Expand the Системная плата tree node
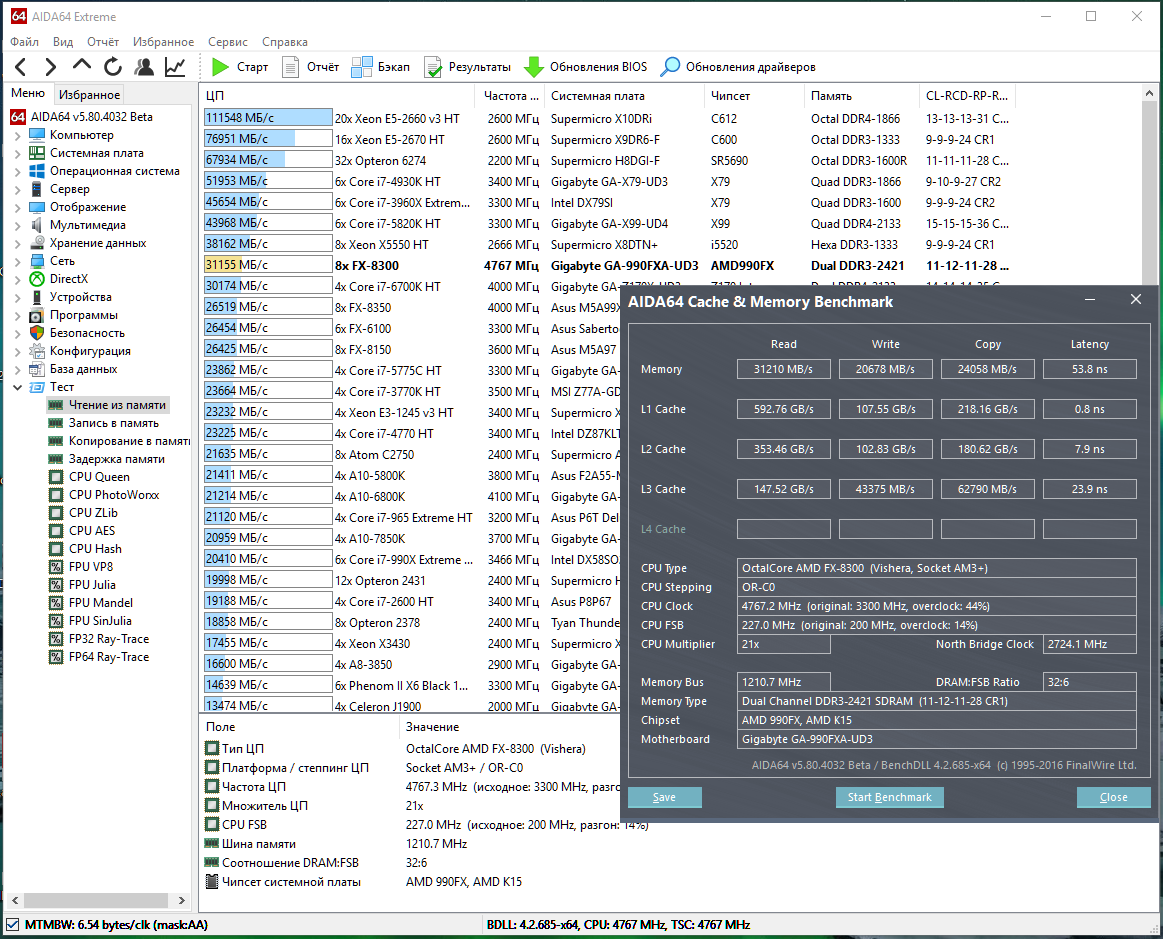This screenshot has height=939, width=1163. (x=18, y=153)
